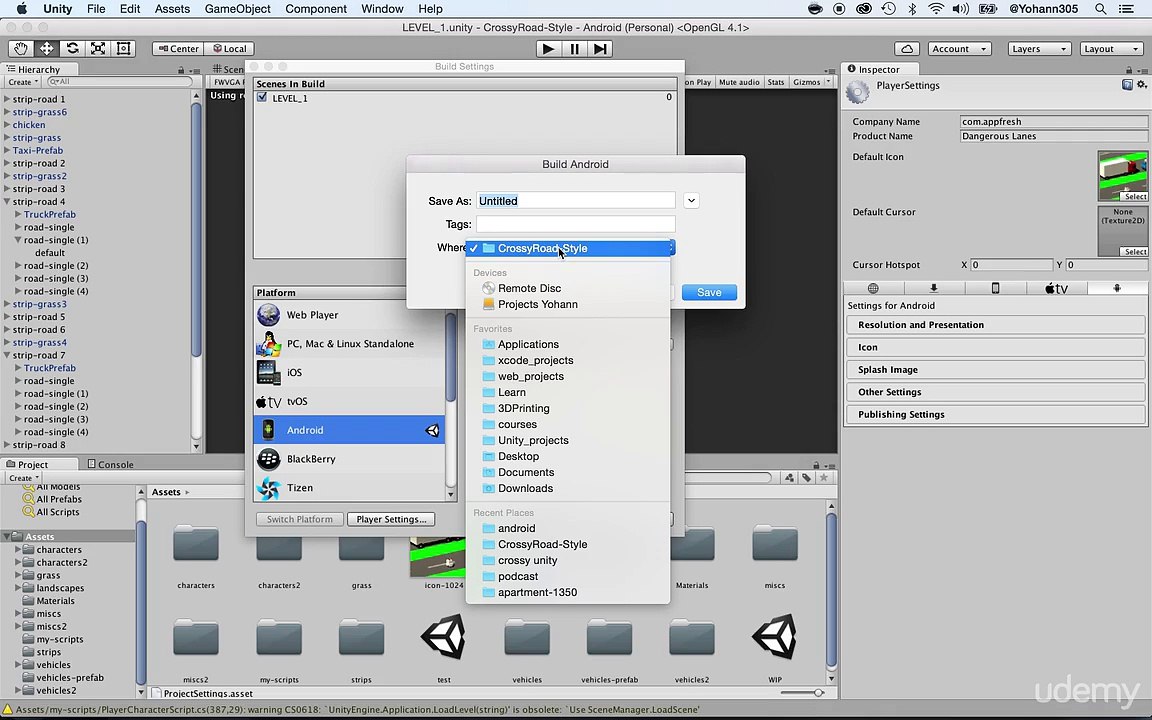Select the iOS phone platform tab
The height and width of the screenshot is (720, 1152).
996,288
